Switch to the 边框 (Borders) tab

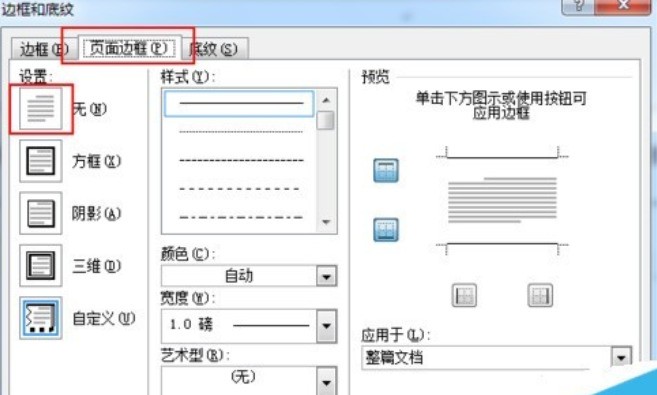pos(44,49)
